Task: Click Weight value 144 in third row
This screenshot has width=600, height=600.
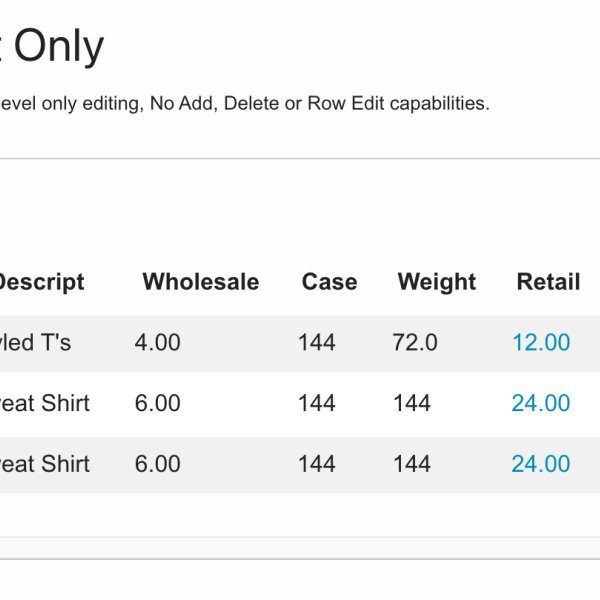Action: tap(412, 464)
